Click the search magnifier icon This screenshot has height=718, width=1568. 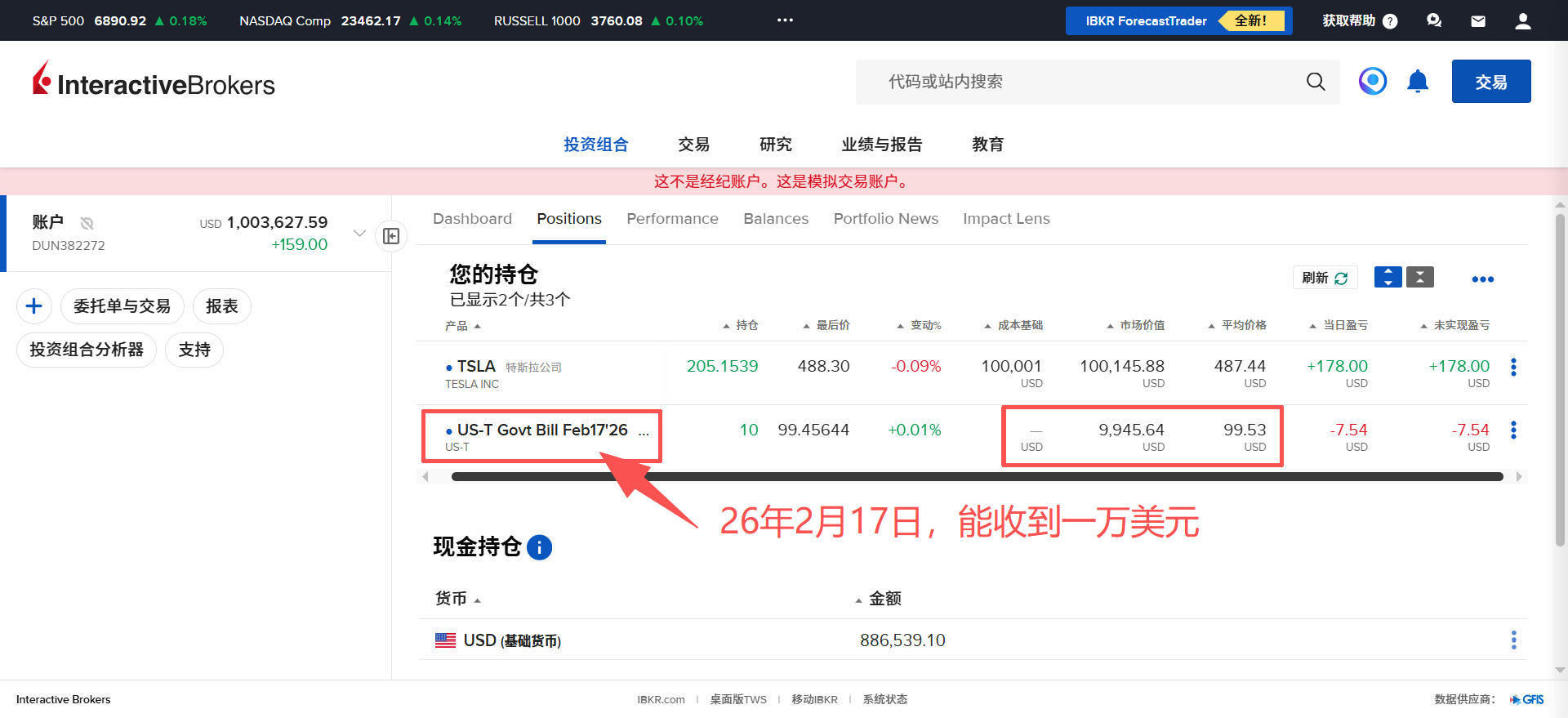[1316, 82]
